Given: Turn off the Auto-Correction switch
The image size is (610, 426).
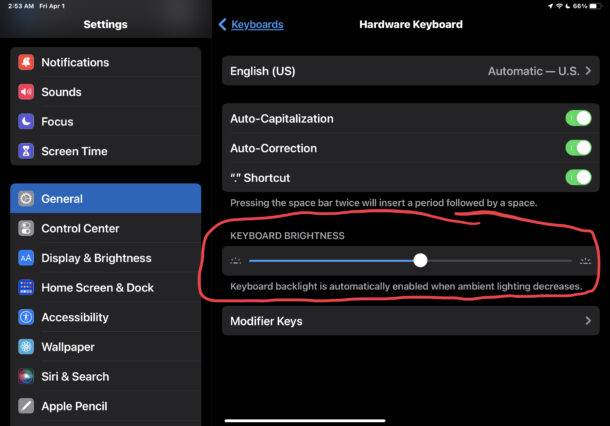Looking at the screenshot, I should coord(578,148).
